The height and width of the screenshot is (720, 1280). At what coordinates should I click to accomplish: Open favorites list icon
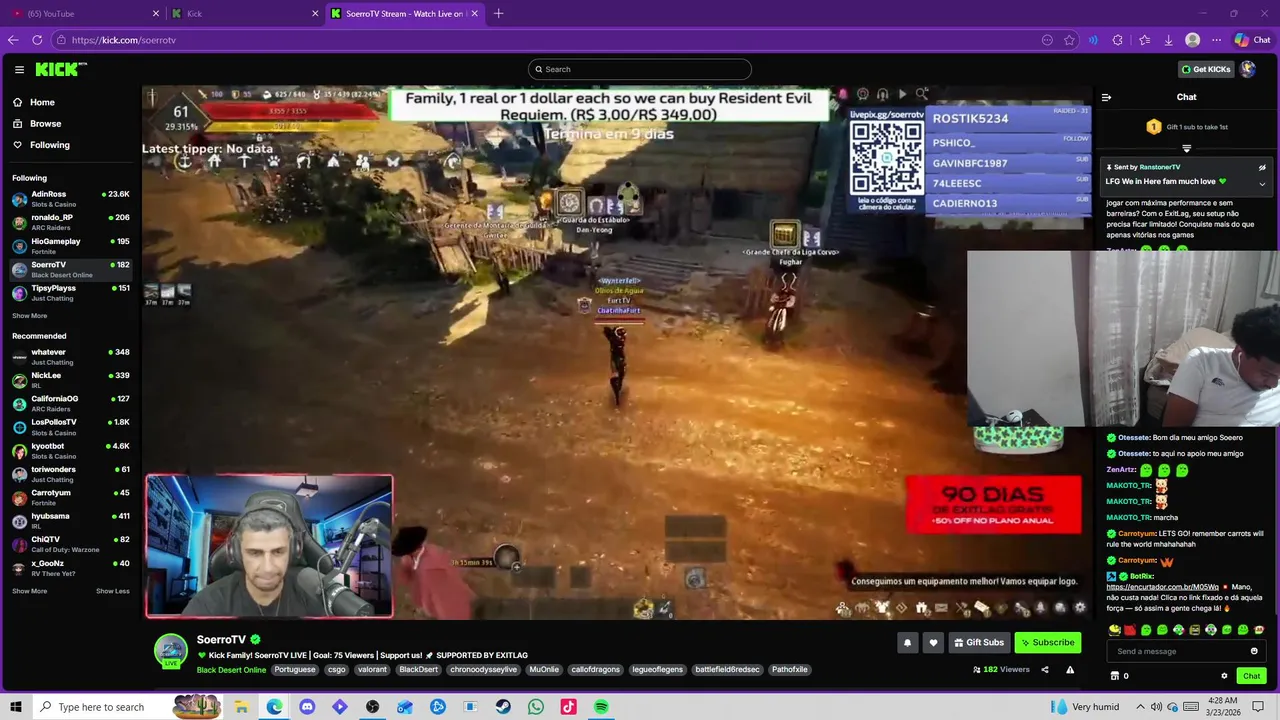click(1144, 40)
